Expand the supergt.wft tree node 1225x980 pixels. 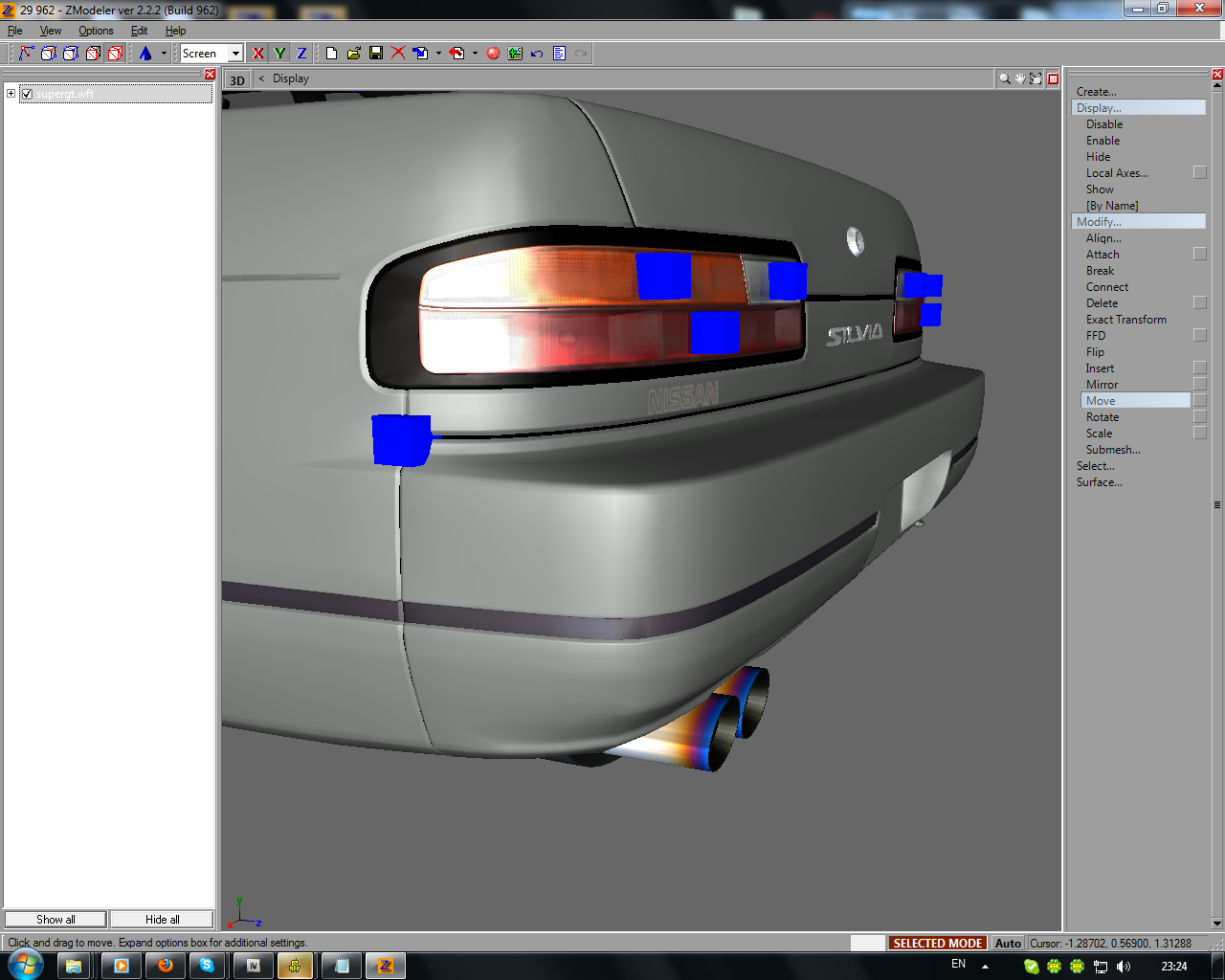pyautogui.click(x=11, y=94)
